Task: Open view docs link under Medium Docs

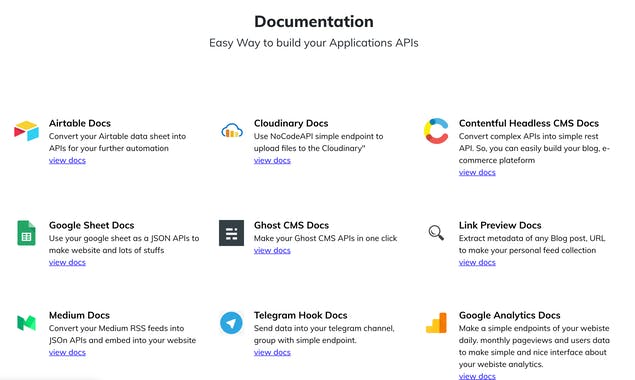Action: point(67,352)
